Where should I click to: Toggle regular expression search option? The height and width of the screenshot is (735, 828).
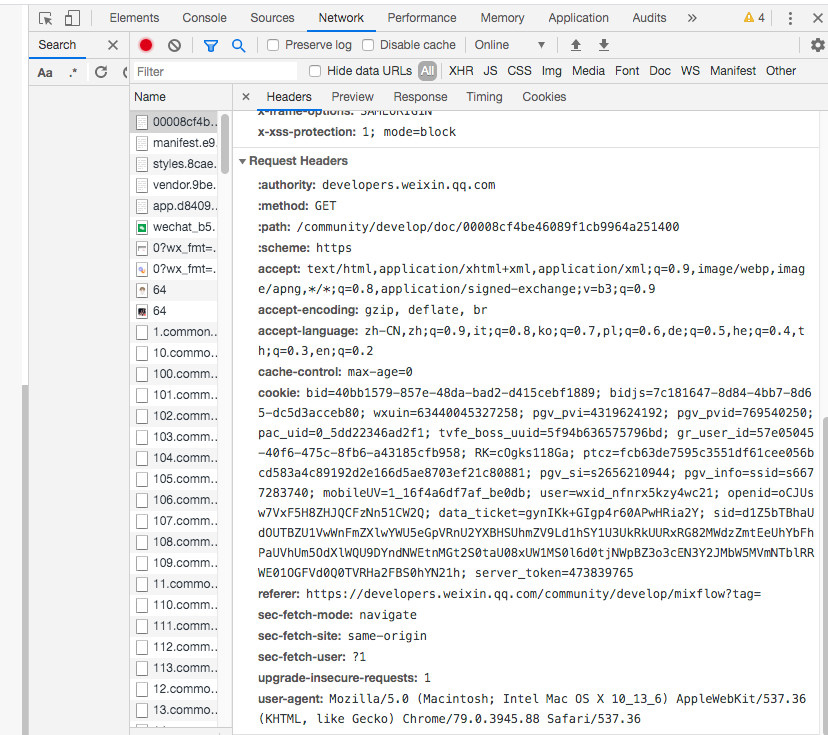click(73, 72)
